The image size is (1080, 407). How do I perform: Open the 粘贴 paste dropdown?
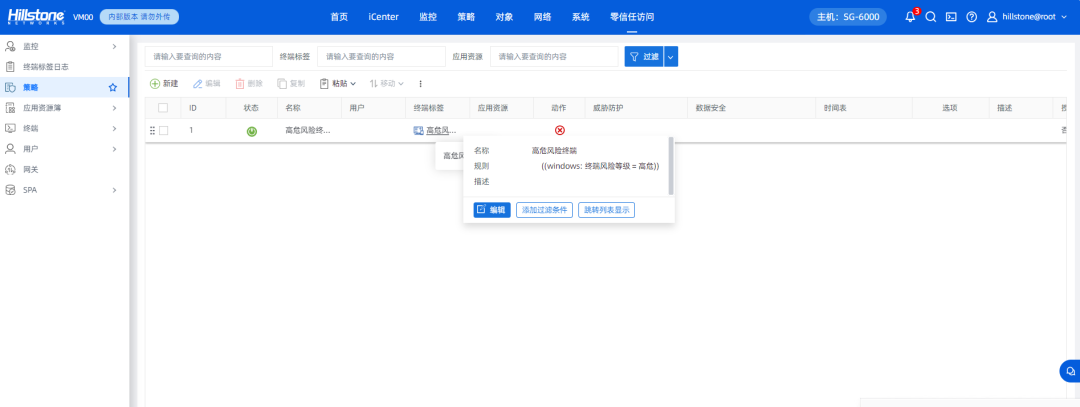click(x=338, y=83)
